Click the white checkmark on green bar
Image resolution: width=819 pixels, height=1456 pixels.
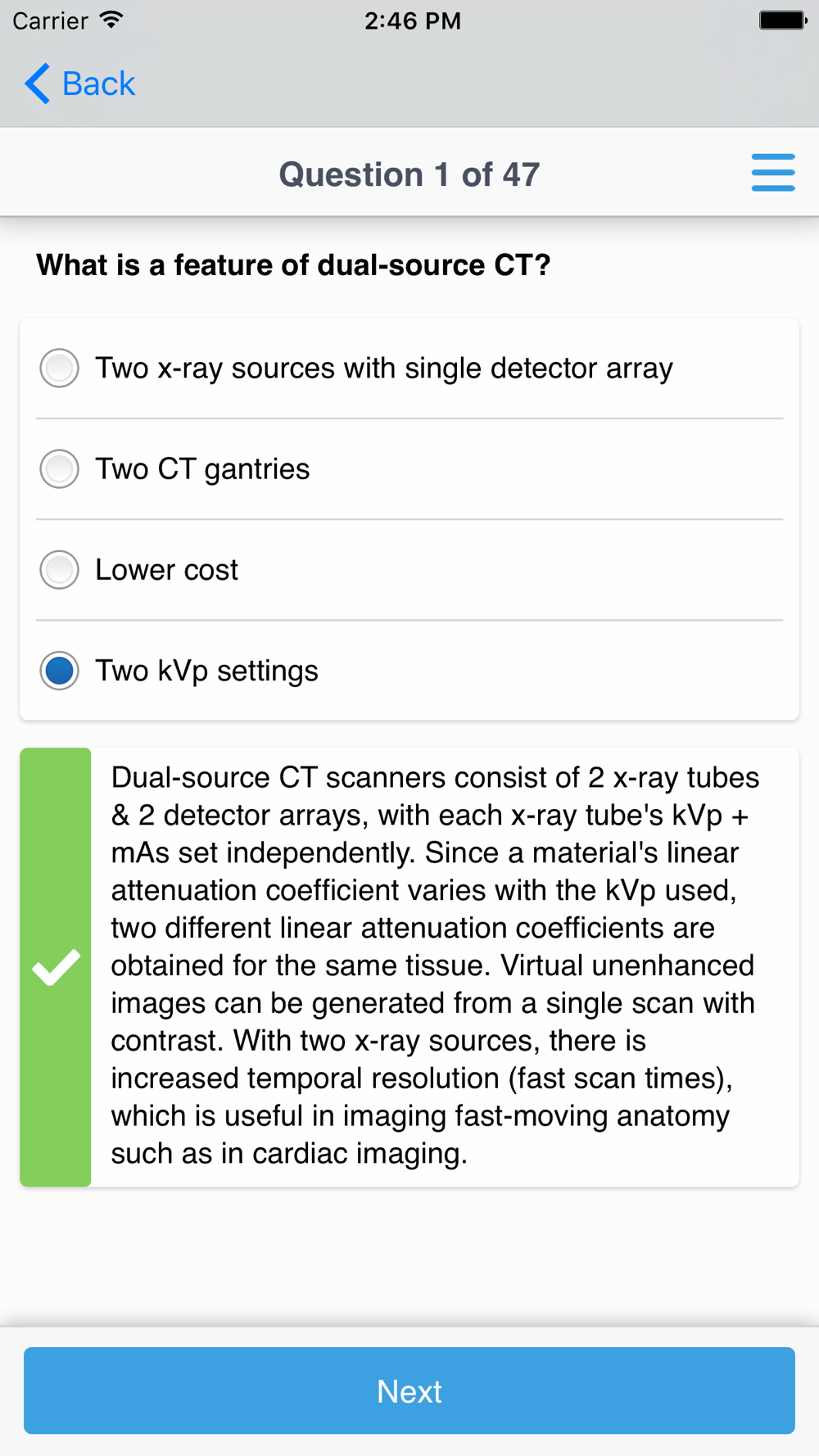tap(56, 967)
